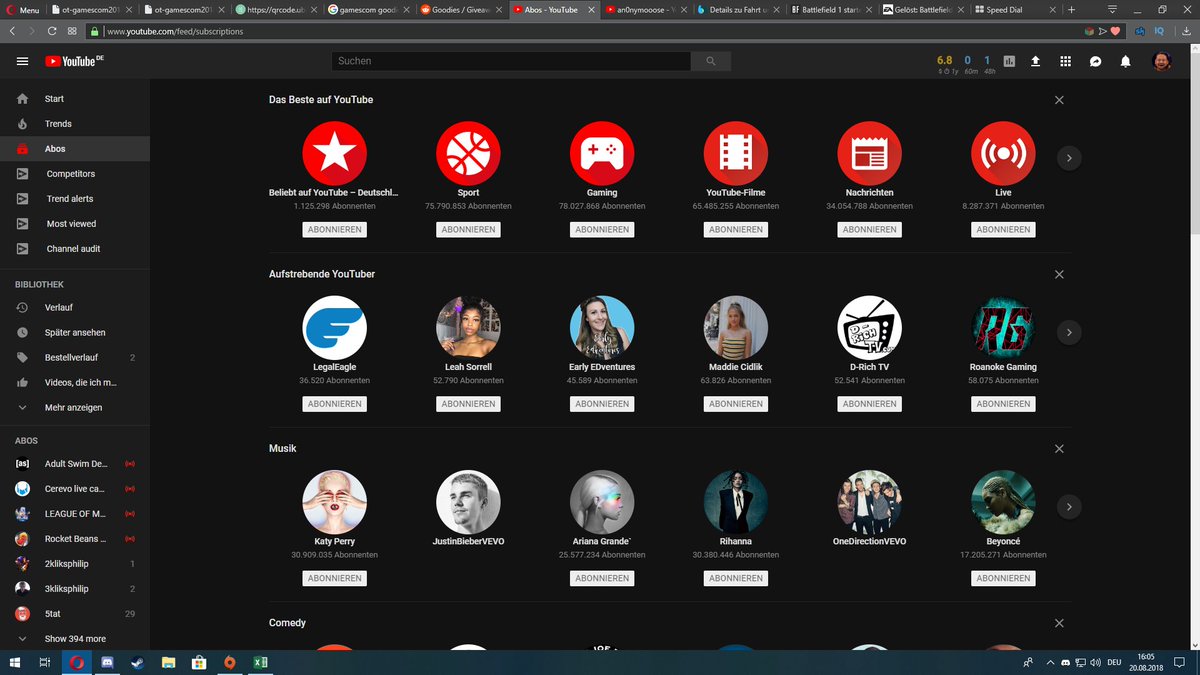Screen dimensions: 1200x675
Task: Select Abos in the sidebar
Action: (75, 149)
